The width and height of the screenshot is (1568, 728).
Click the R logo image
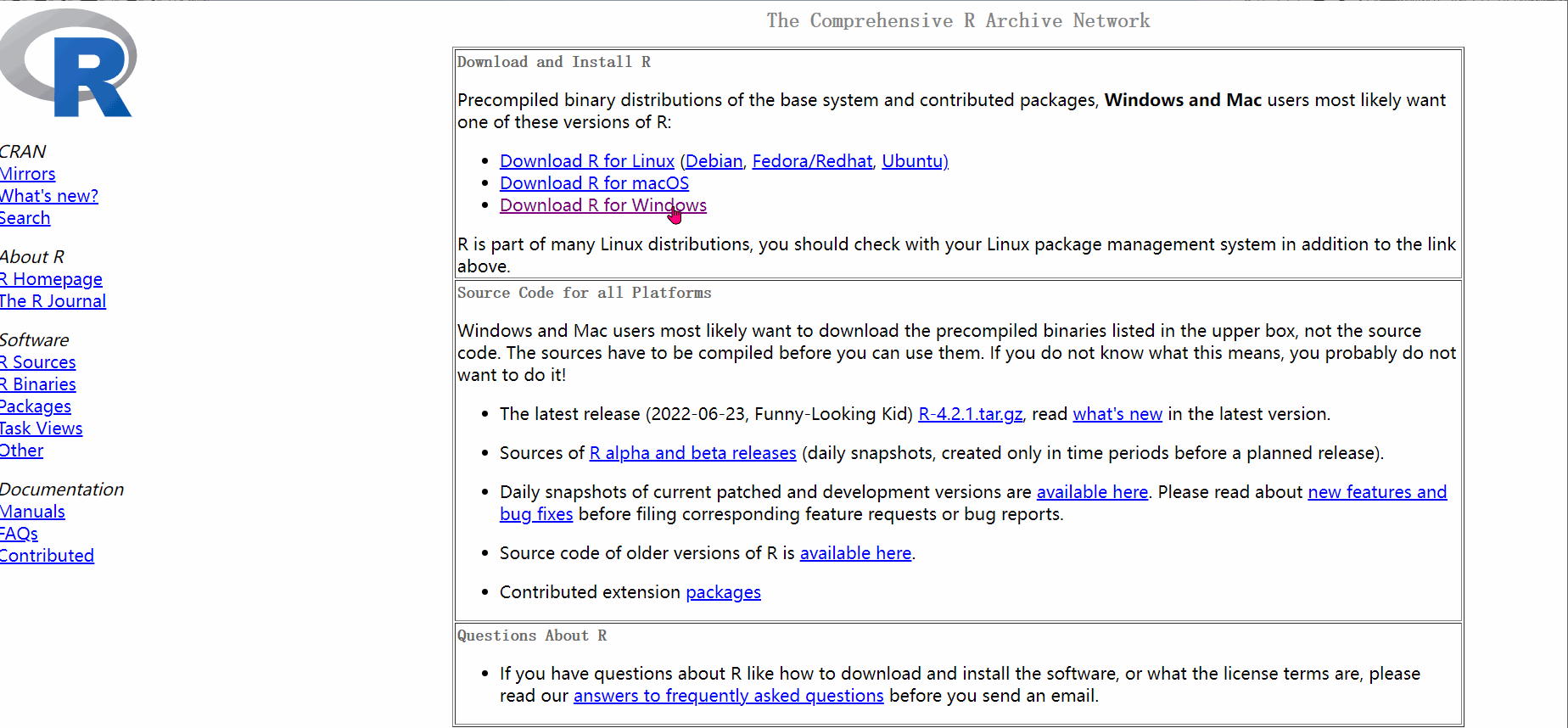(x=68, y=62)
